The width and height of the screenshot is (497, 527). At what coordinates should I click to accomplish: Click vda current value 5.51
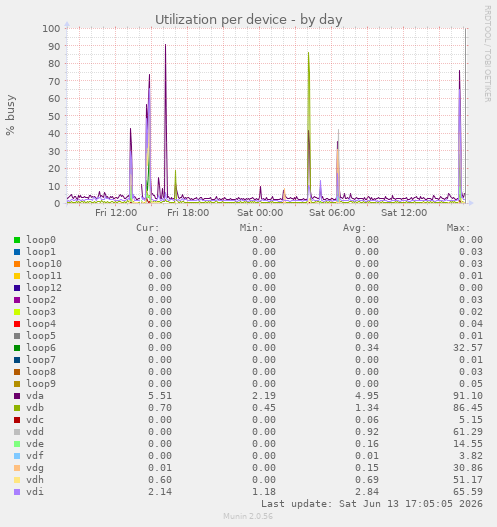[160, 396]
